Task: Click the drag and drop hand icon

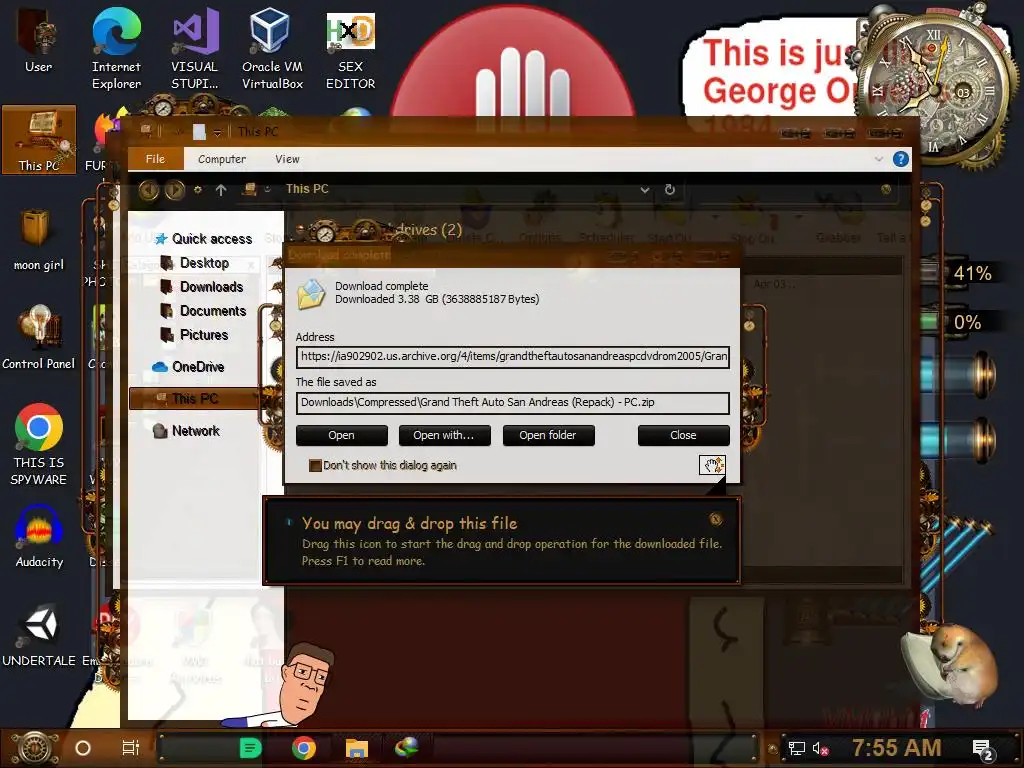Action: click(x=712, y=465)
